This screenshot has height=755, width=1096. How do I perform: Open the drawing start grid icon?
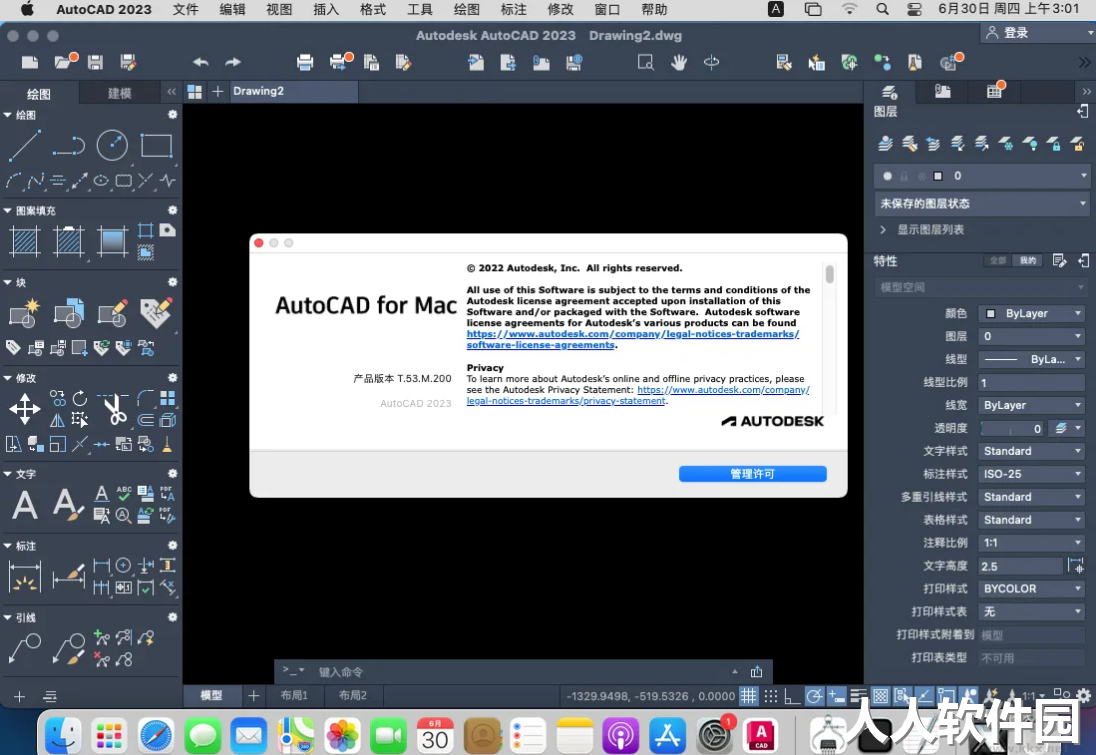tap(194, 92)
